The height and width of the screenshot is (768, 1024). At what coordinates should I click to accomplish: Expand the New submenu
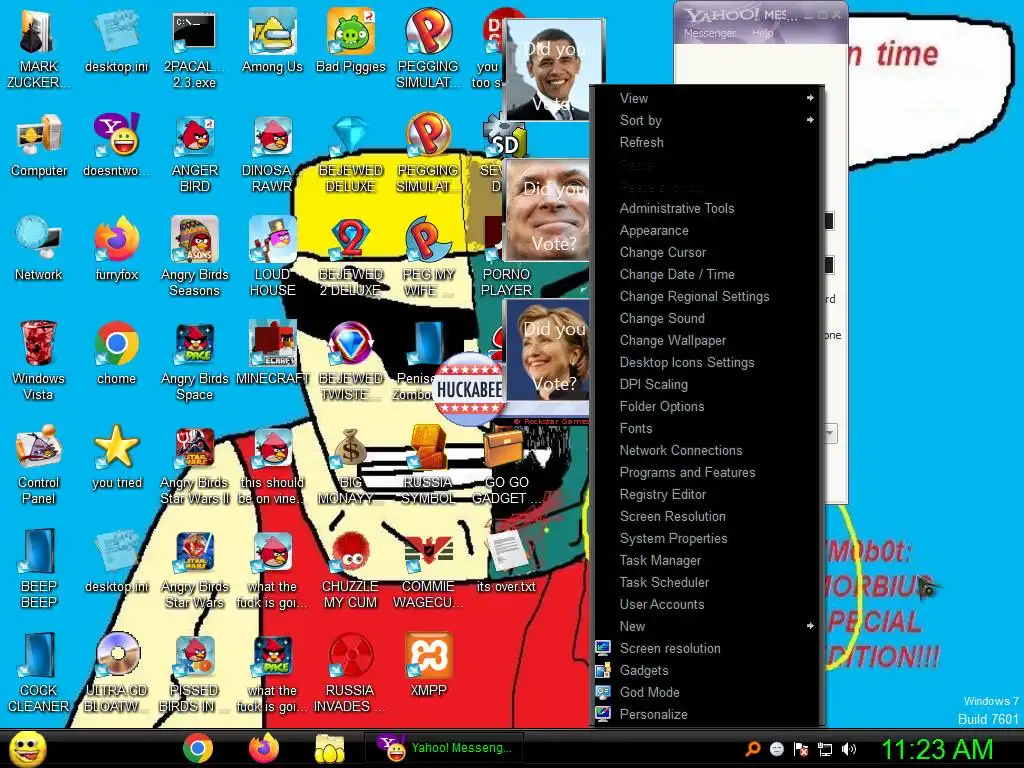click(707, 626)
